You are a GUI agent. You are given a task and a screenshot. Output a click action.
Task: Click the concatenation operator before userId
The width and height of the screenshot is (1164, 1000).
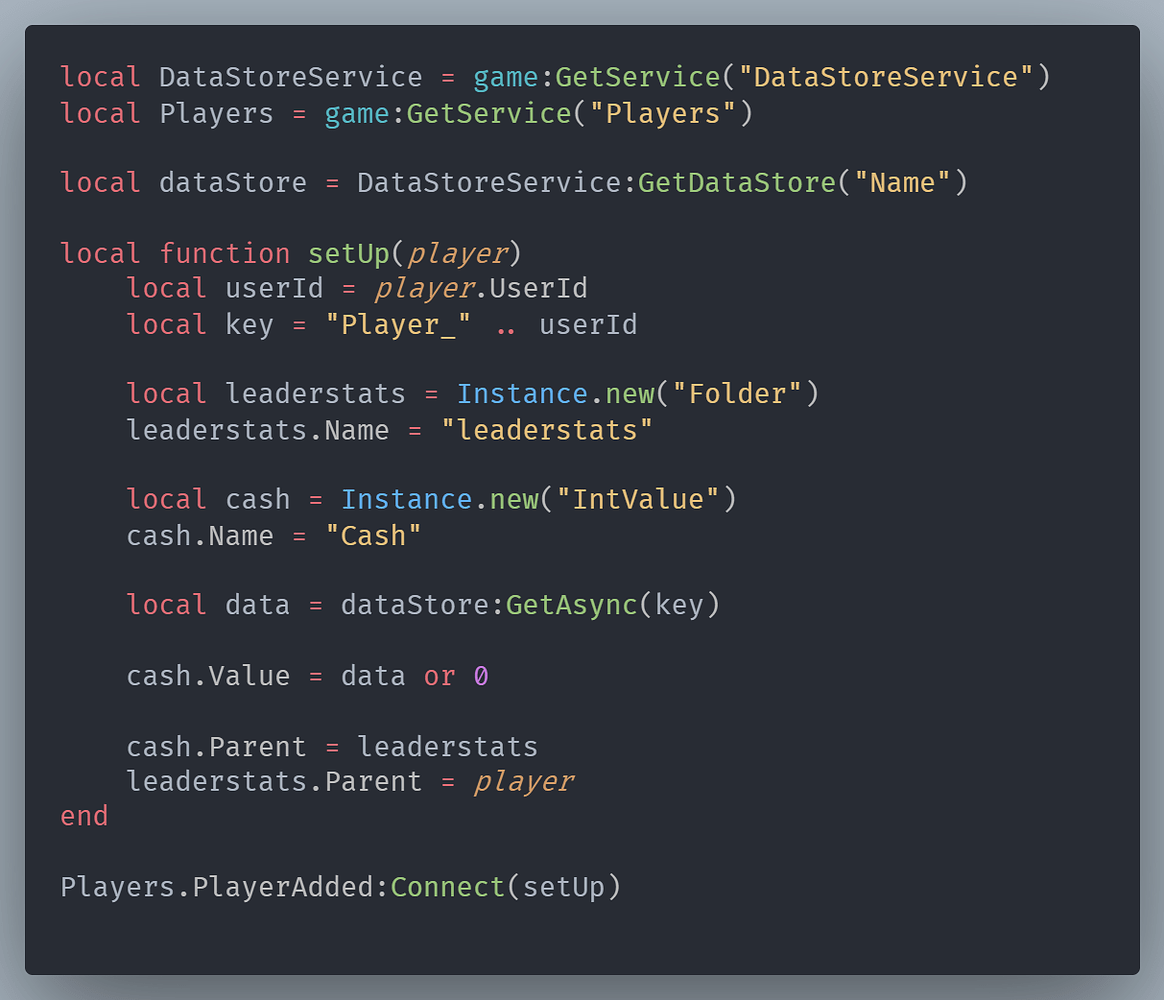tap(506, 324)
